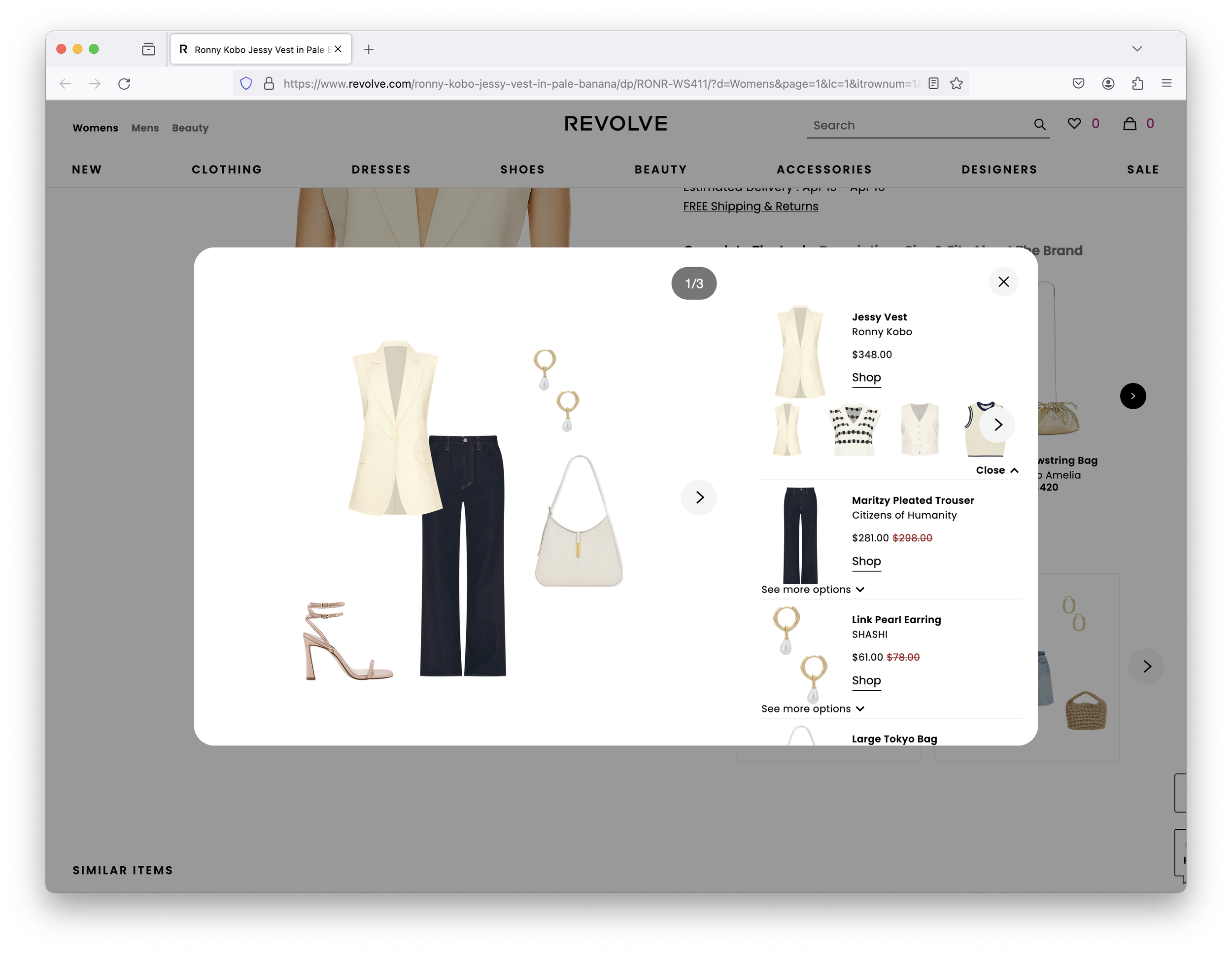Shop the Jessy Vest
1232x953 pixels.
coord(866,378)
